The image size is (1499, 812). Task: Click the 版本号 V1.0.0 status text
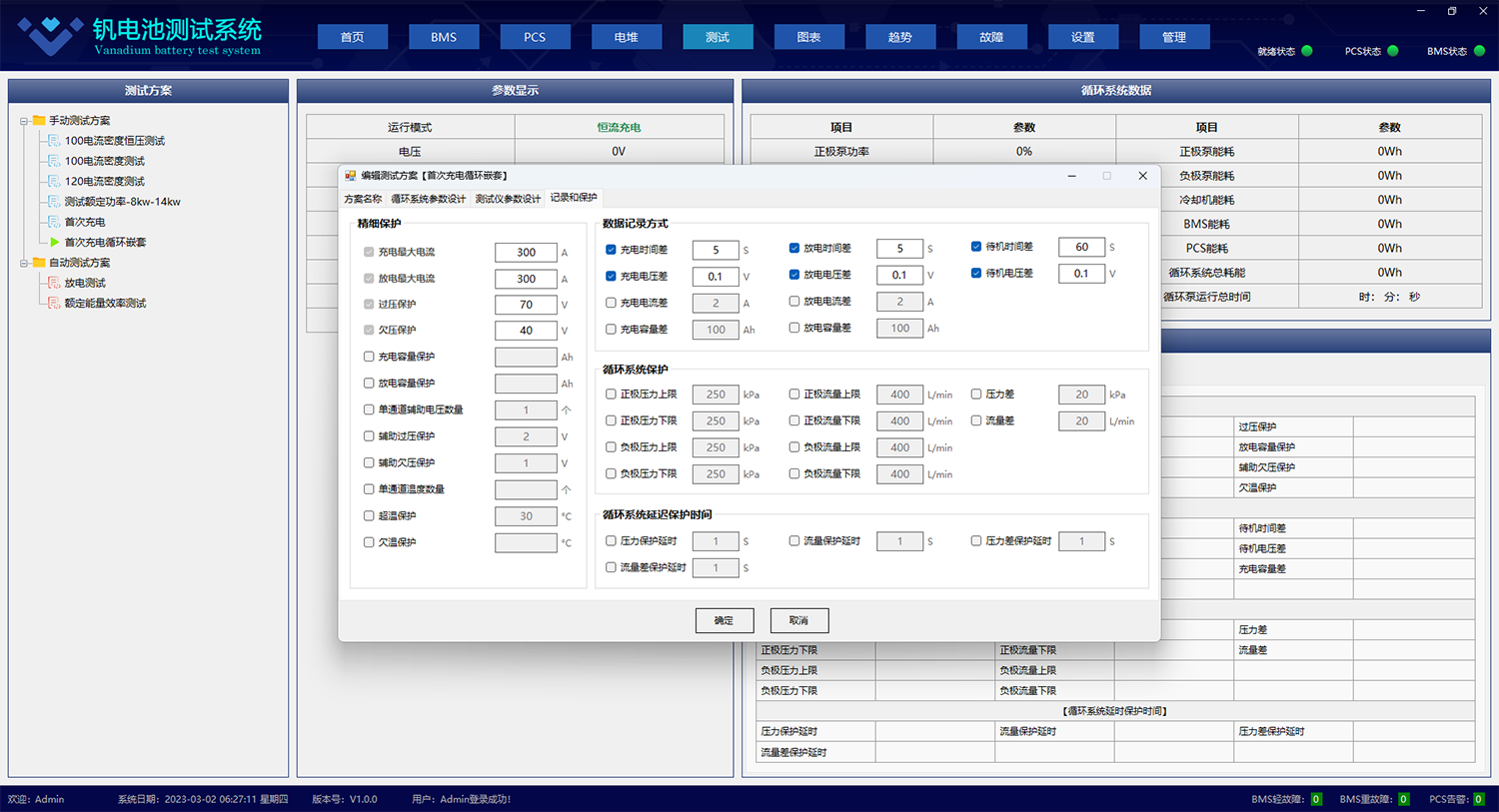pos(345,799)
